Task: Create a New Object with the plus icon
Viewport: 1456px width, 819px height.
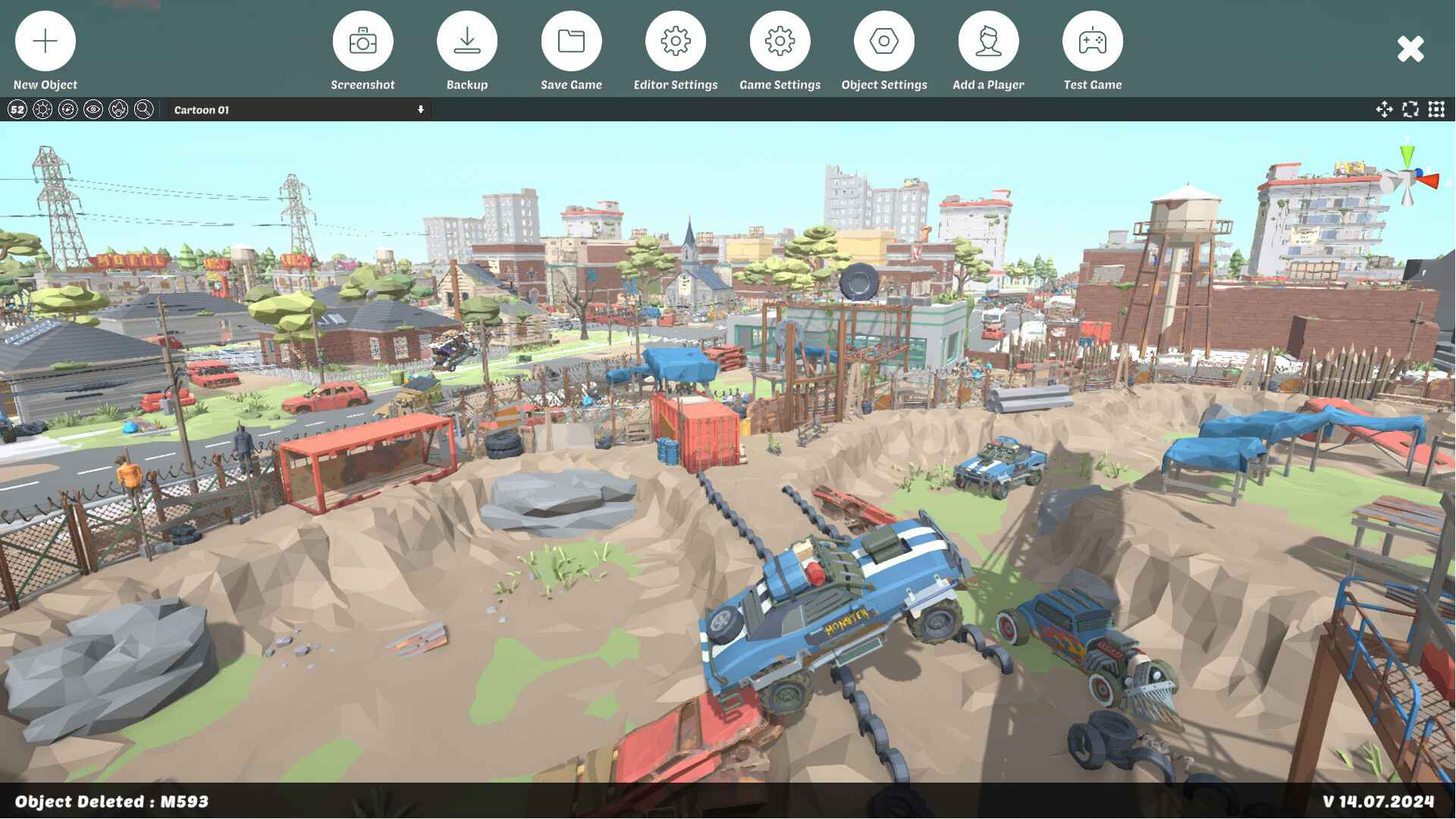Action: (45, 40)
